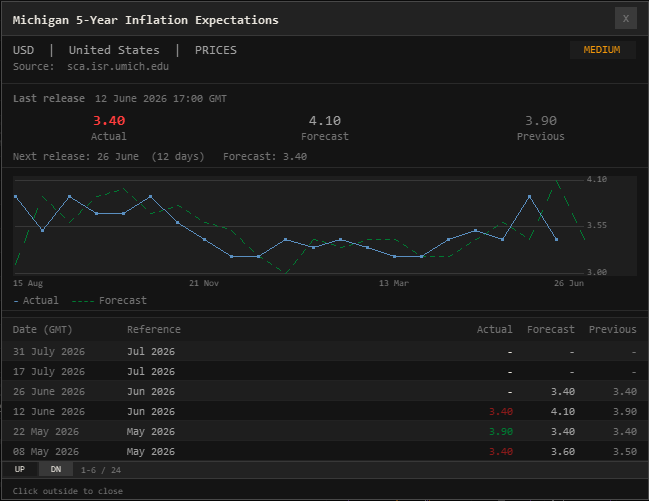Image resolution: width=649 pixels, height=501 pixels.
Task: Click the Next release: 26 June text
Action: pyautogui.click(x=76, y=157)
